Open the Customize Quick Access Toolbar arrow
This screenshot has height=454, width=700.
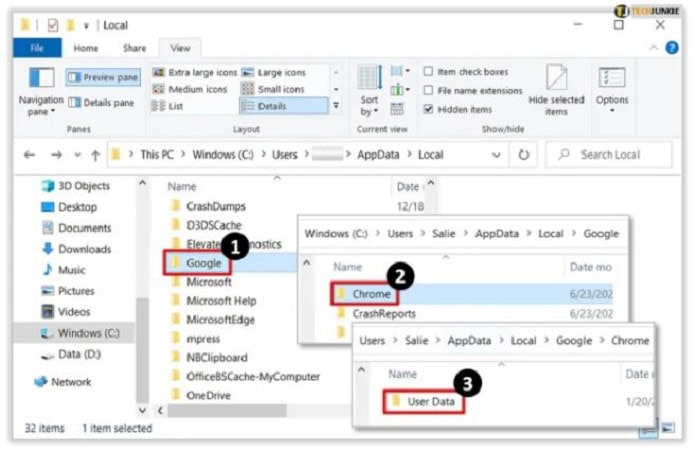point(86,26)
